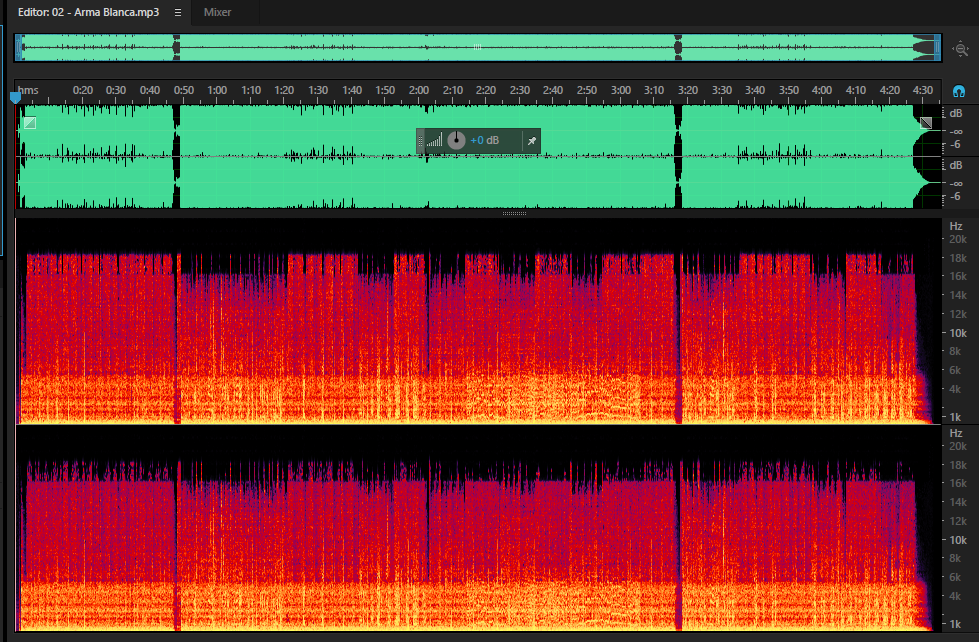Click the 4:00 mark on the time ruler
This screenshot has width=979, height=642.
click(822, 90)
